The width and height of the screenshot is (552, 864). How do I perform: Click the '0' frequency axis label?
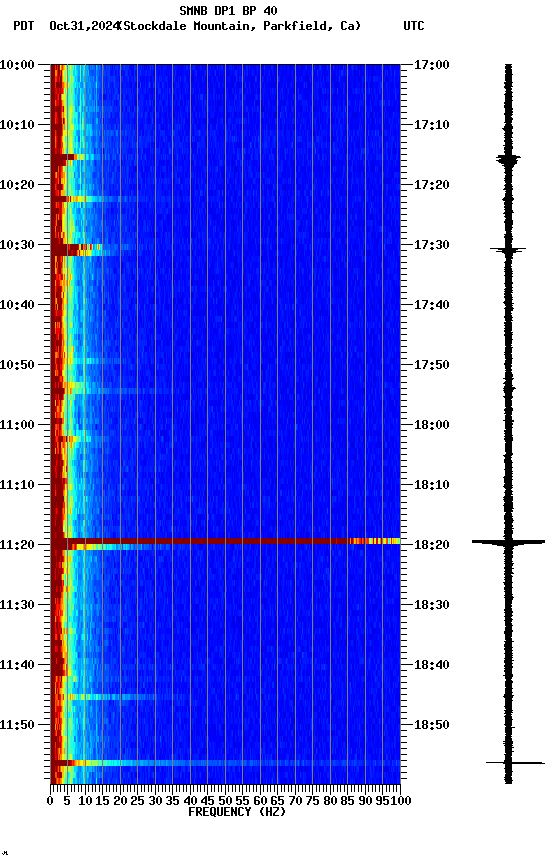(x=51, y=801)
